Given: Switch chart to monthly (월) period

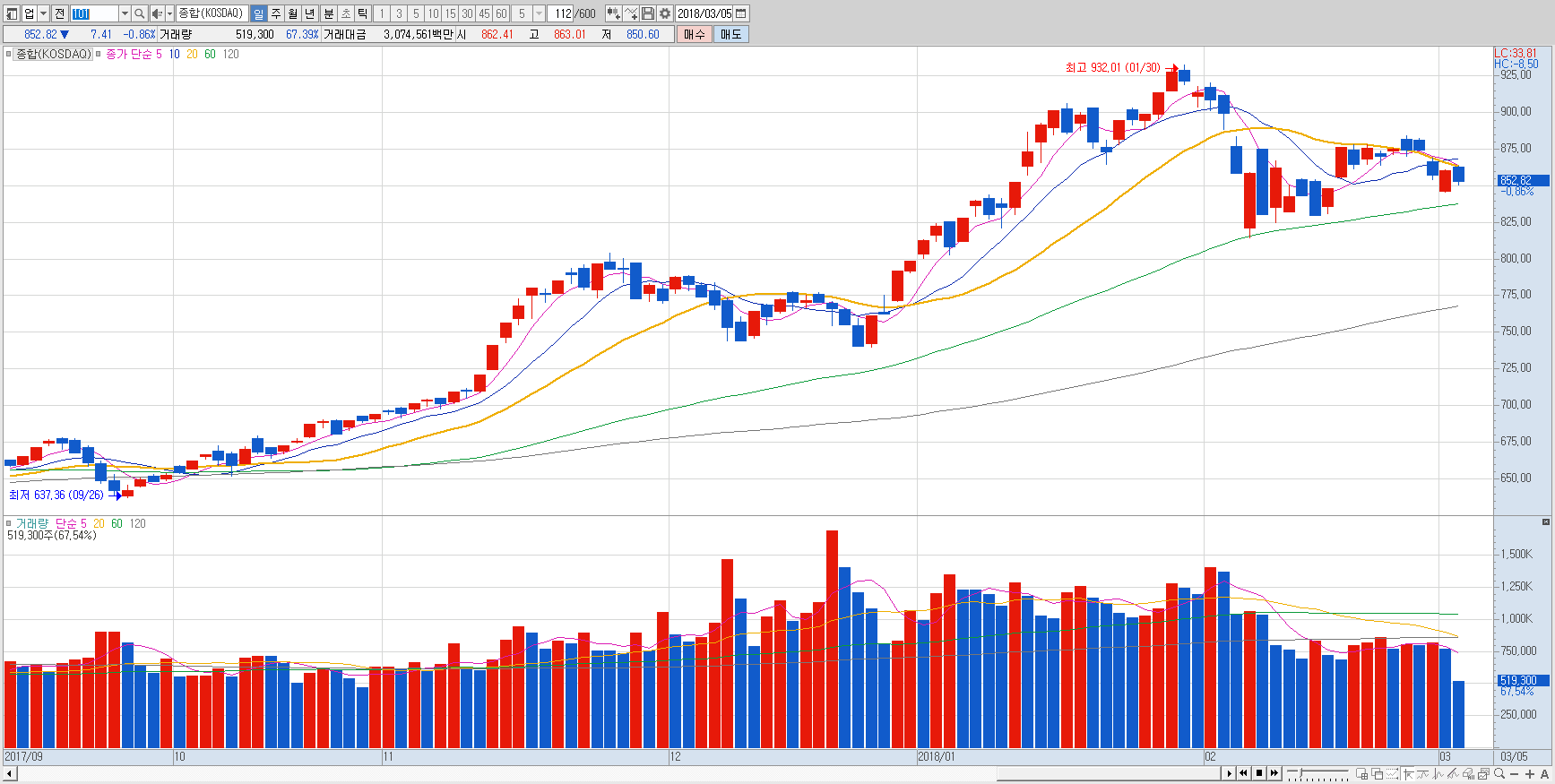Looking at the screenshot, I should tap(293, 13).
